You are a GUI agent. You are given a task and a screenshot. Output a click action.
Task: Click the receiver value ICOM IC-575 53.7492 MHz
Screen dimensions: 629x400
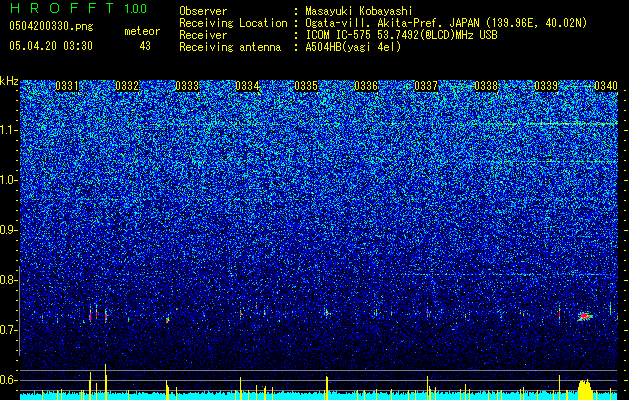(x=401, y=35)
